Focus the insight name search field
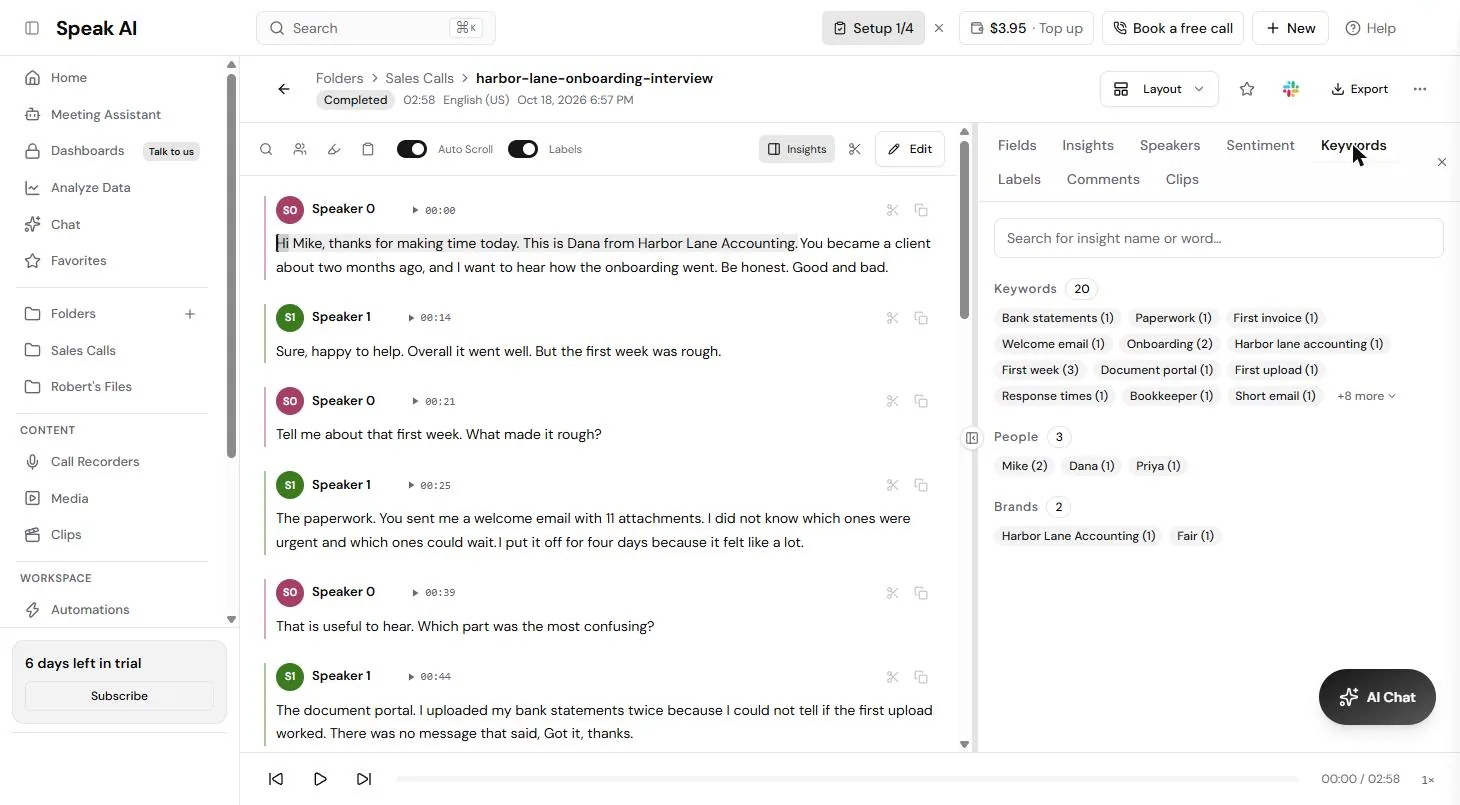 [1218, 238]
